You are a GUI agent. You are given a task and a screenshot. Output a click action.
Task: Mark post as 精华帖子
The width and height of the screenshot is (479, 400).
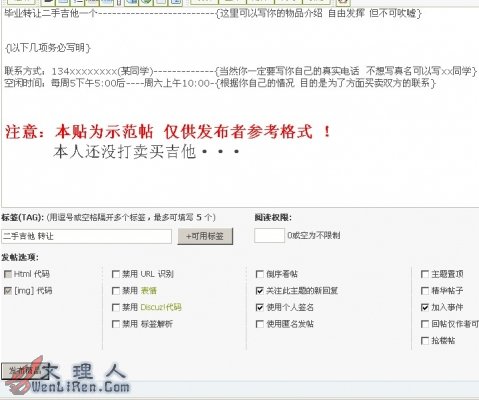(425, 291)
